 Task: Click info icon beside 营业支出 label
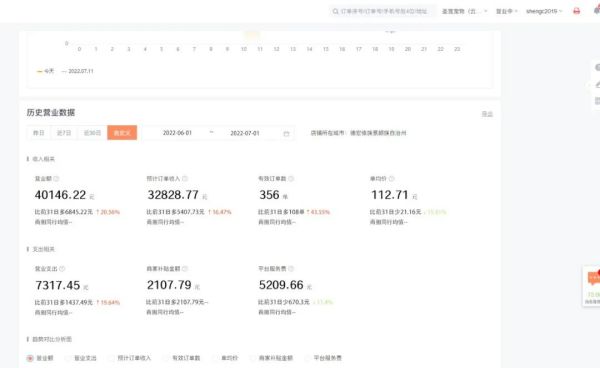(62, 269)
